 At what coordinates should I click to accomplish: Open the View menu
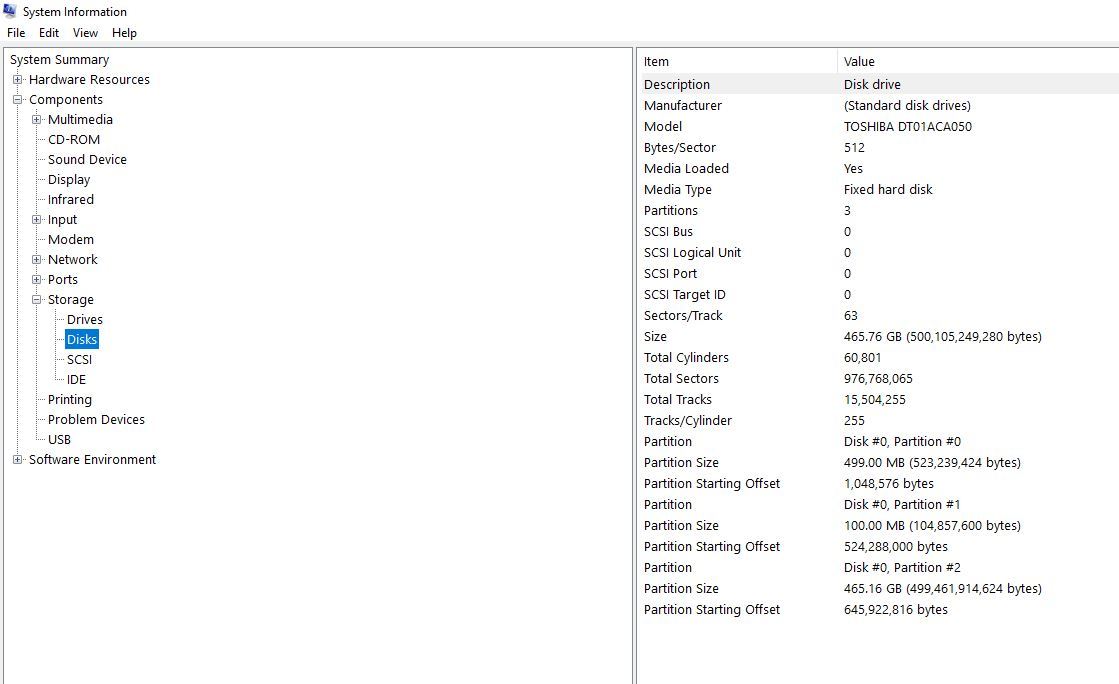(x=85, y=33)
